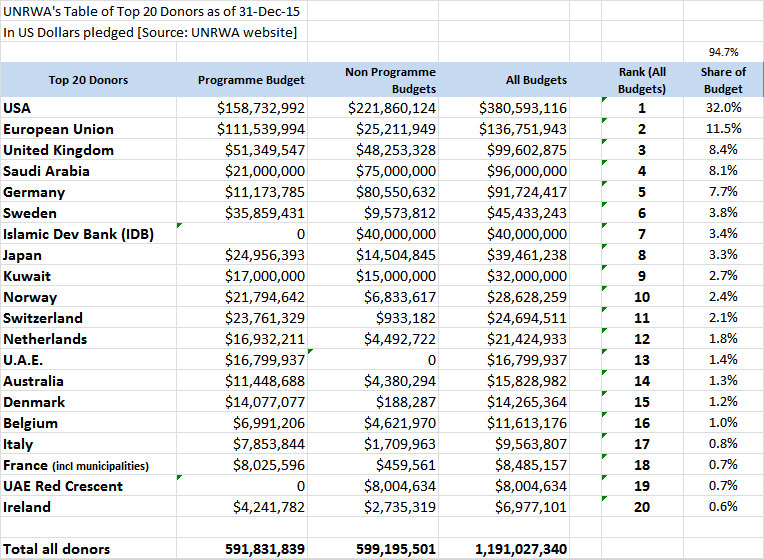Select the Denmark row label
The image size is (764, 559).
coord(88,402)
